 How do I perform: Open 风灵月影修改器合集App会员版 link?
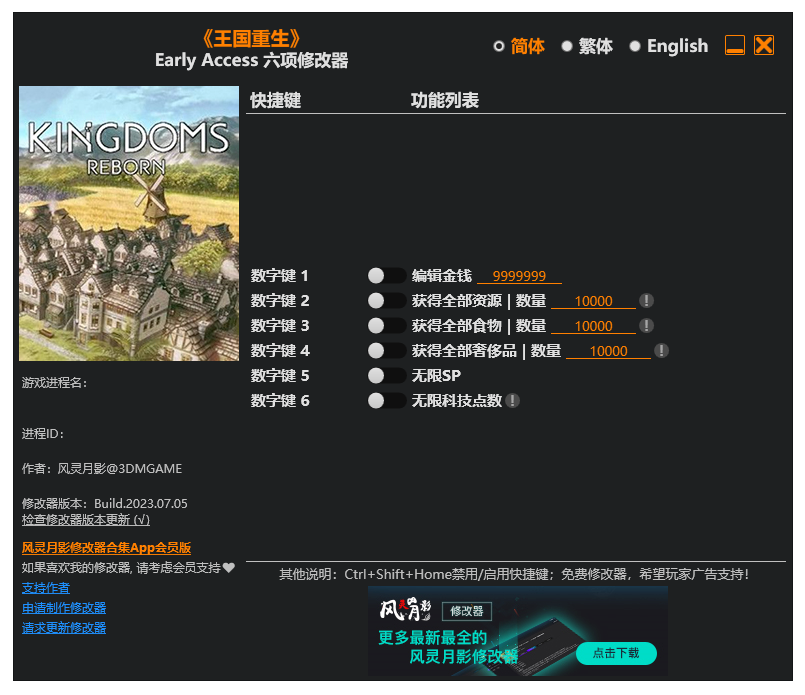click(x=106, y=548)
